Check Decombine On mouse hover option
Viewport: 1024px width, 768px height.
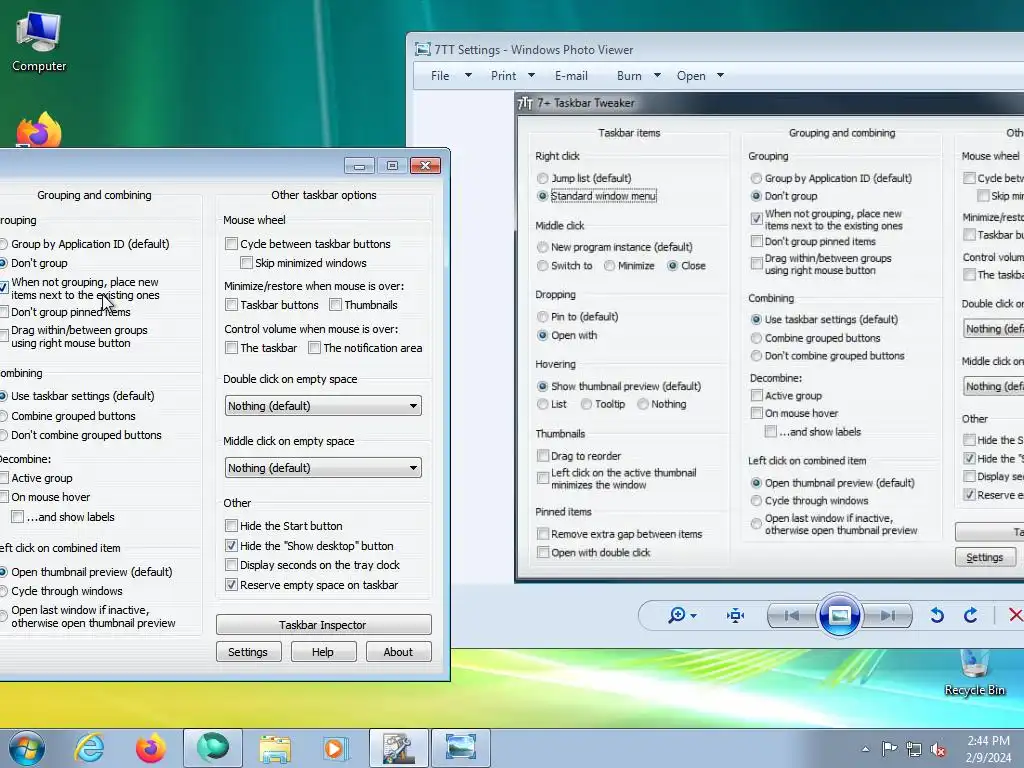pyautogui.click(x=3, y=497)
